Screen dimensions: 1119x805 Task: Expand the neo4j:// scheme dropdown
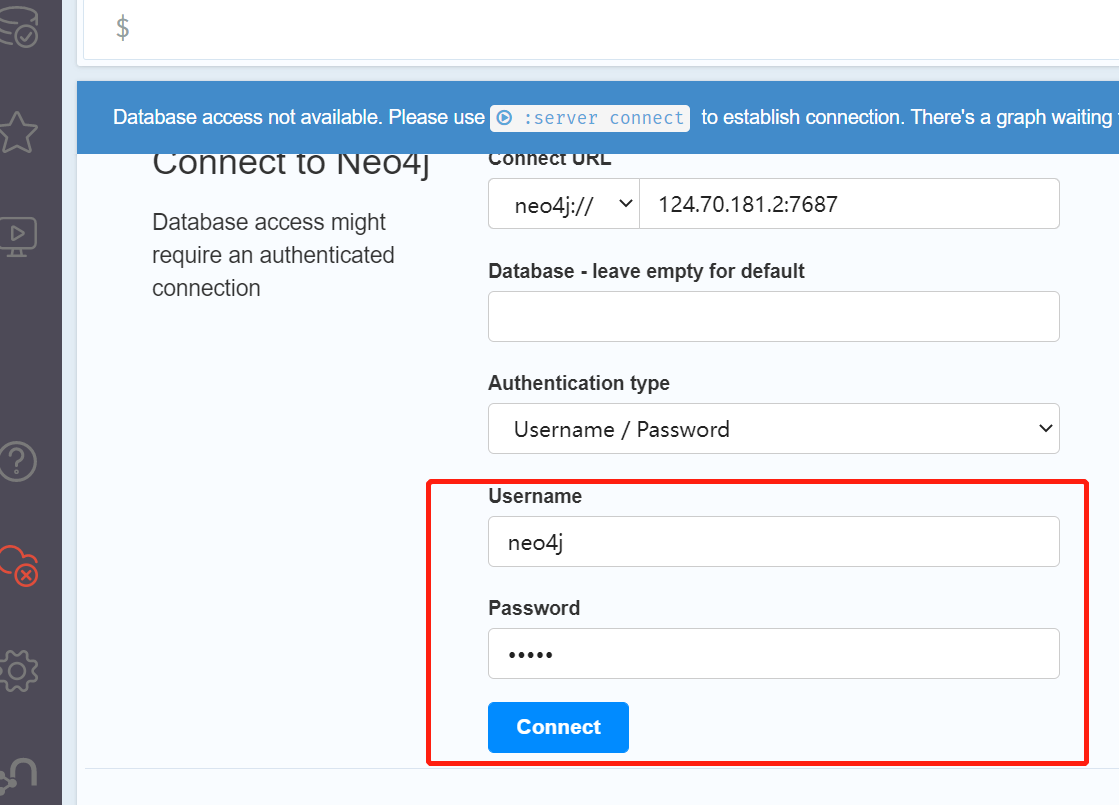(563, 204)
